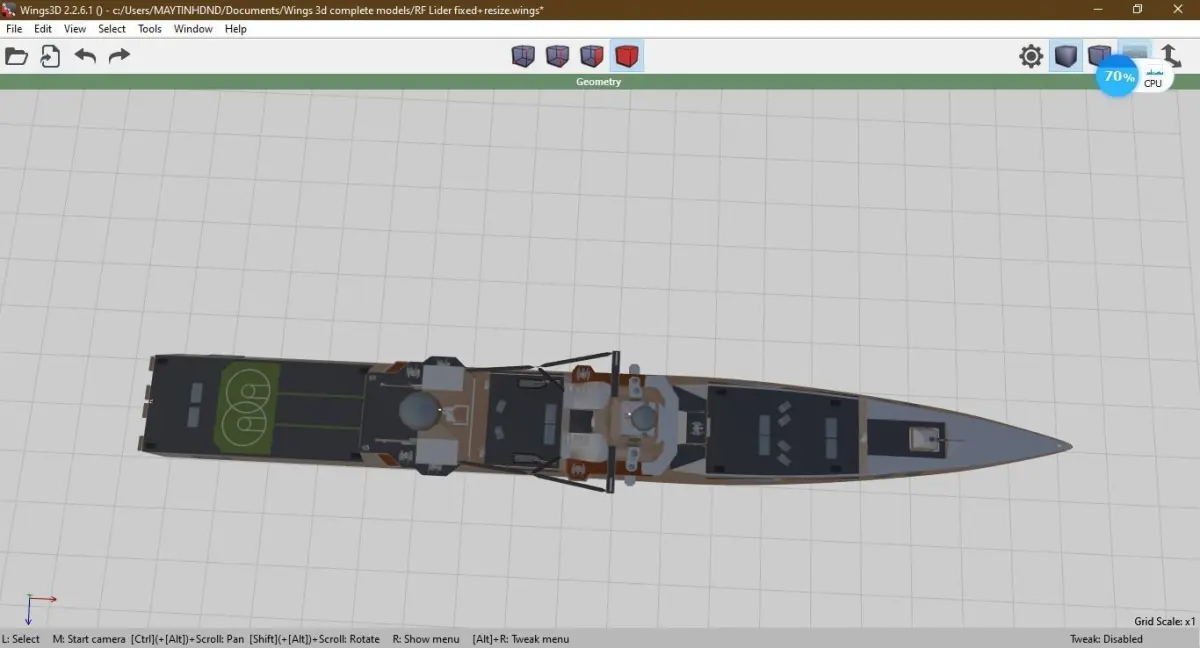Click the 'Grid Scale: x1' status text
This screenshot has width=1200, height=648.
point(1165,621)
